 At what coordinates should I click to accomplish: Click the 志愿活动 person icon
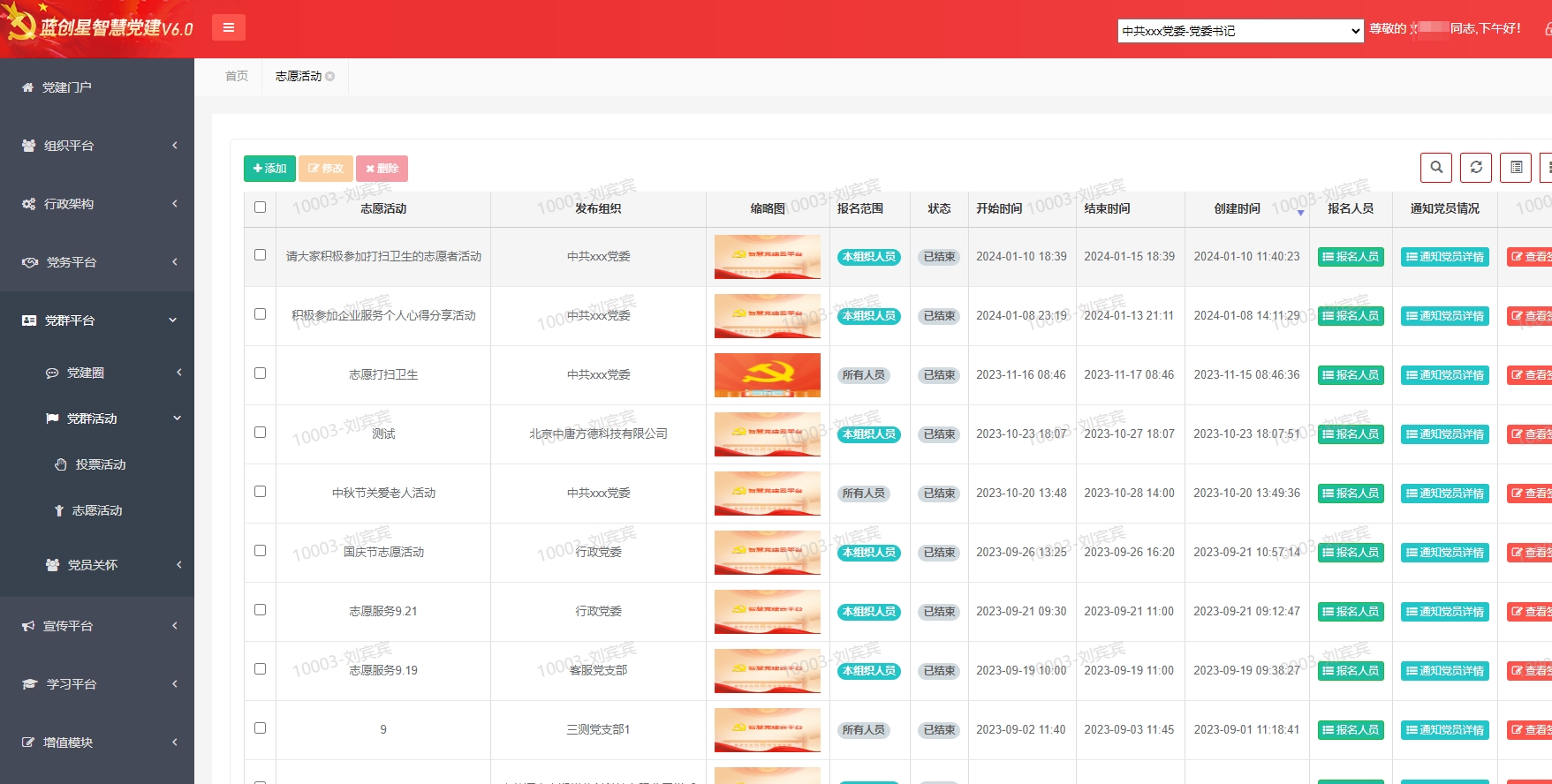59,510
